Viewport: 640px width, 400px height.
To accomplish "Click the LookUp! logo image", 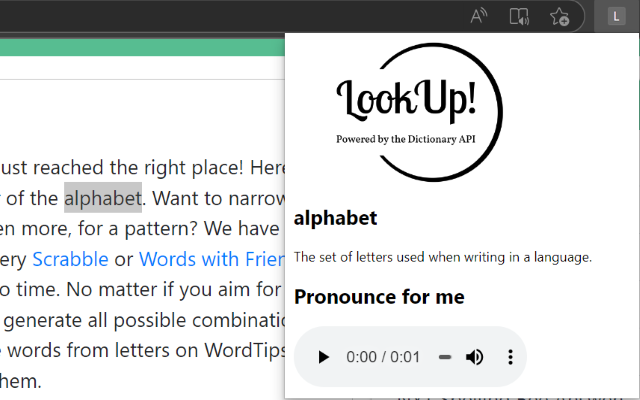I will 420,112.
